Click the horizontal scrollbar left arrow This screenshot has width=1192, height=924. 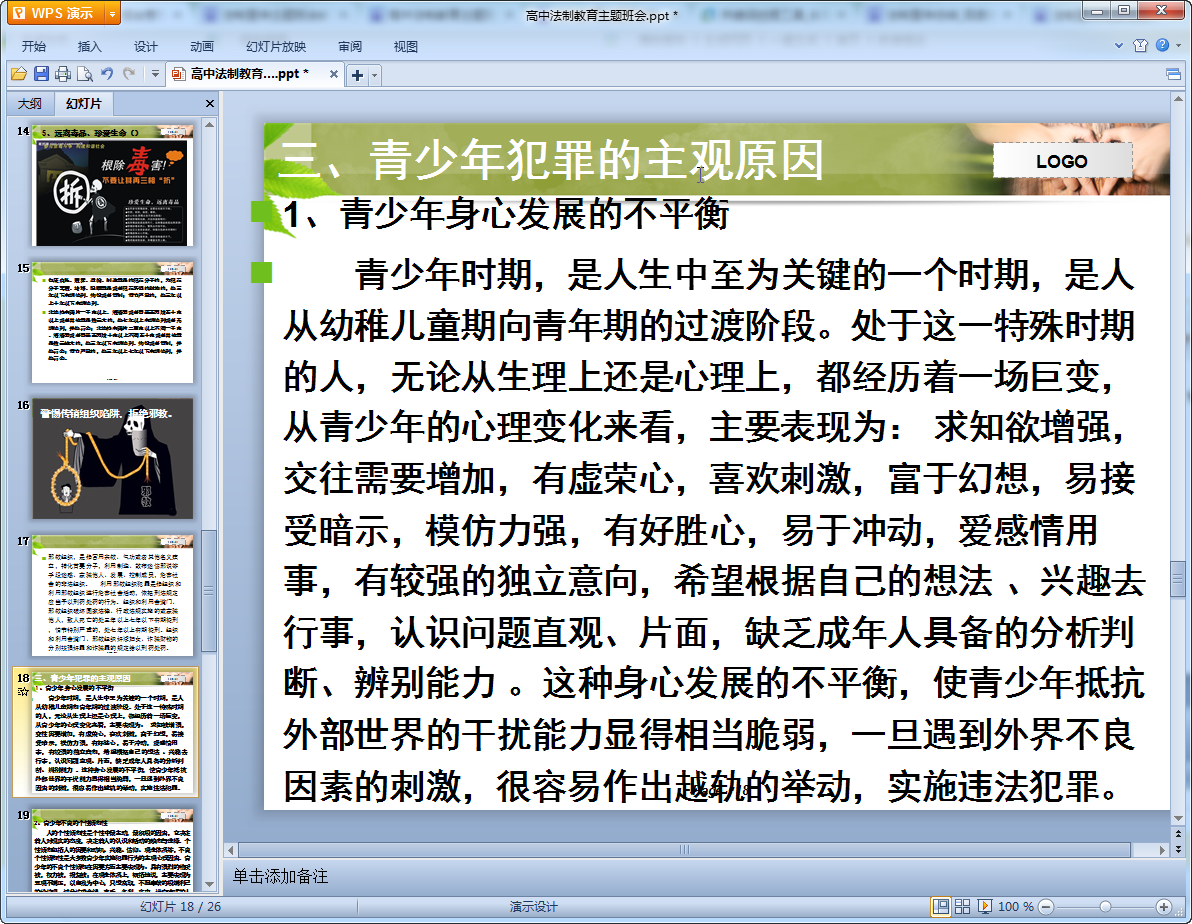[230, 849]
